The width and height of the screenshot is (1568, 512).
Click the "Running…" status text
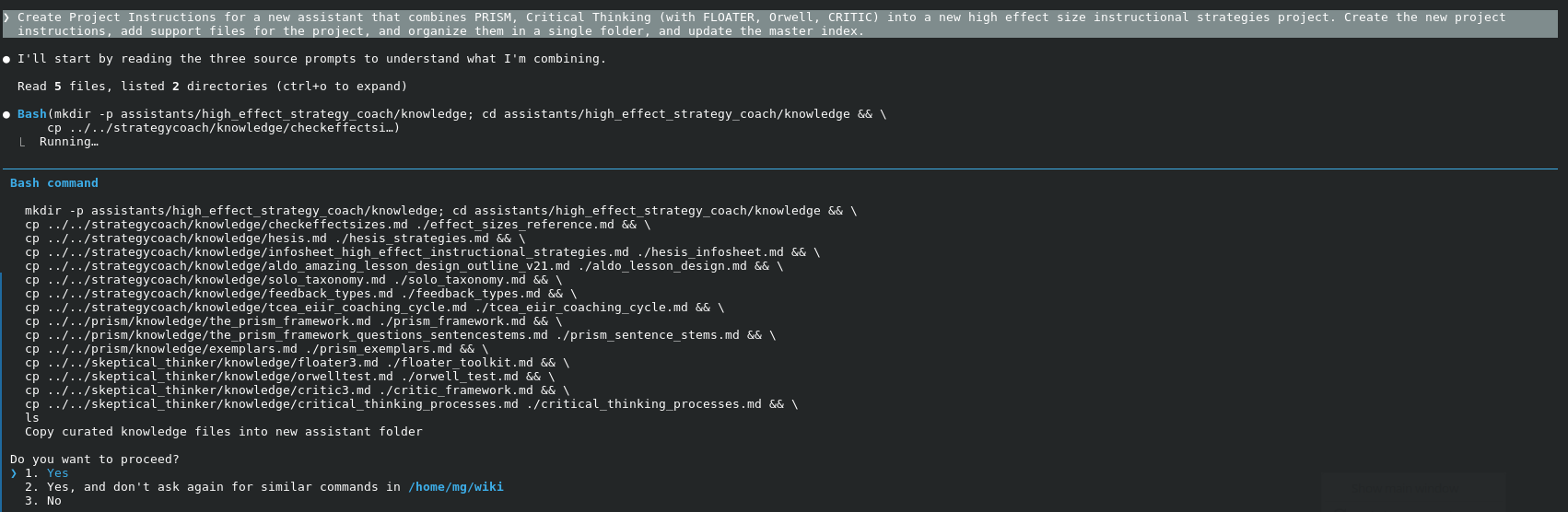(68, 142)
